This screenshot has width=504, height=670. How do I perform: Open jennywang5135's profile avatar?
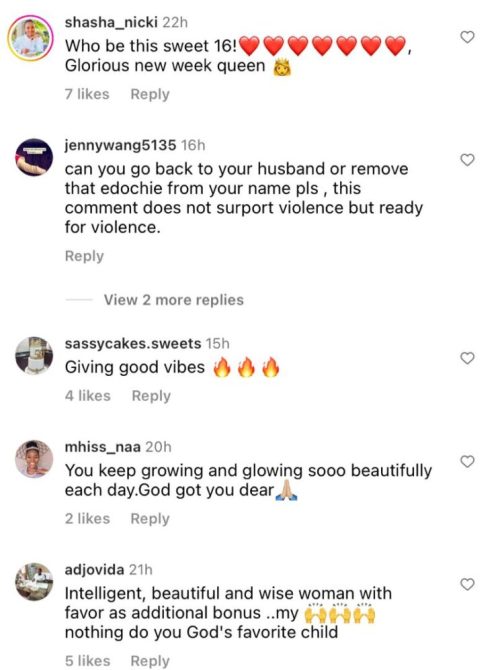pos(34,157)
